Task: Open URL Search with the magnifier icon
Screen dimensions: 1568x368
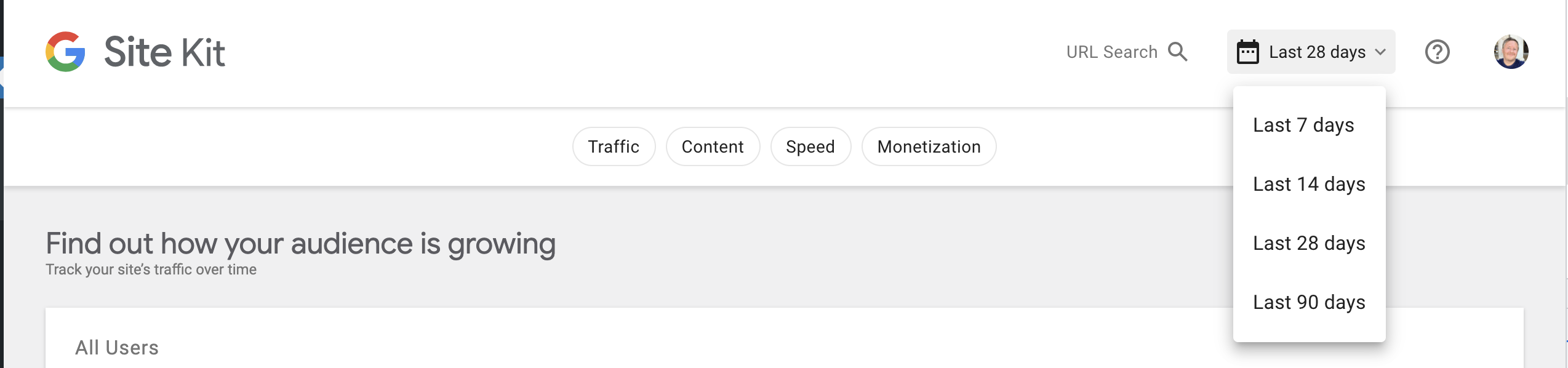Action: pyautogui.click(x=1179, y=52)
